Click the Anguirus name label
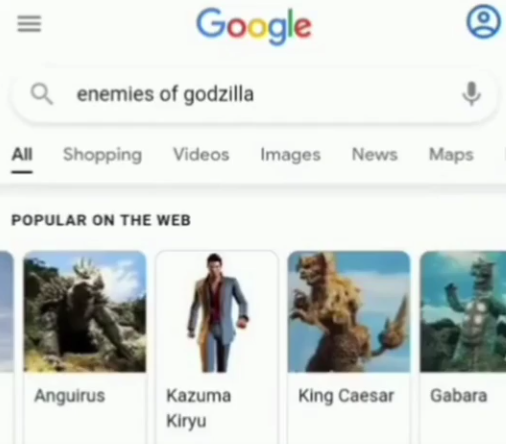506x444 pixels. pos(70,396)
